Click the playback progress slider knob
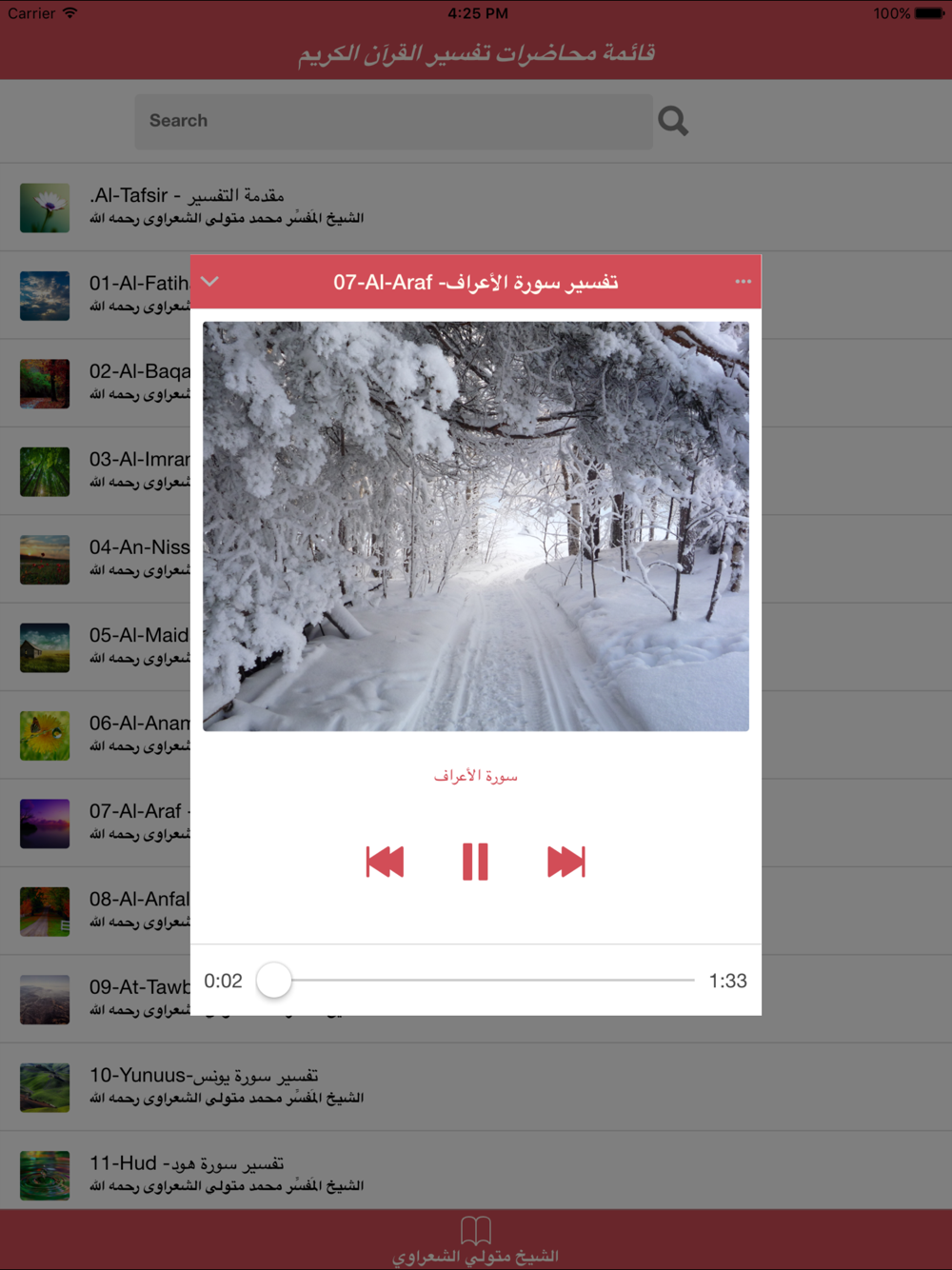952x1270 pixels. (274, 981)
